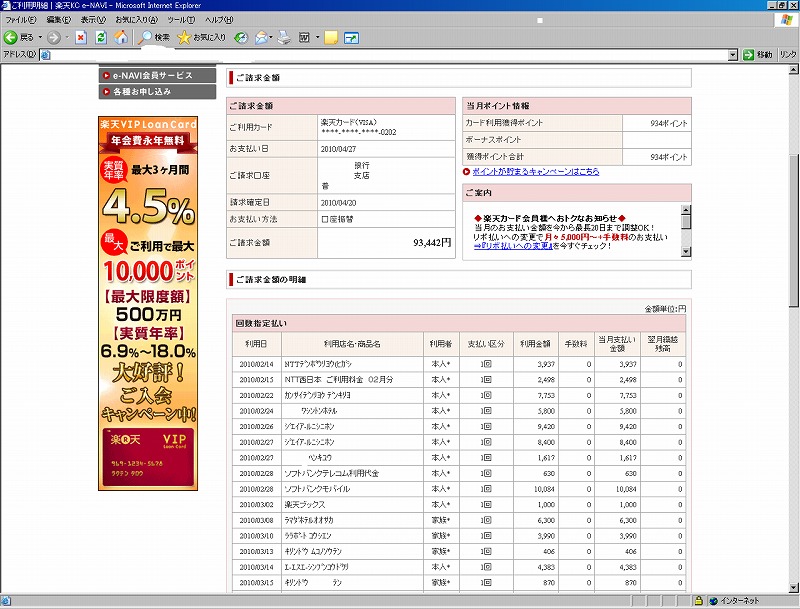
Task: Open ポイントが貯まるキャンペーンはこちら link
Action: click(536, 172)
